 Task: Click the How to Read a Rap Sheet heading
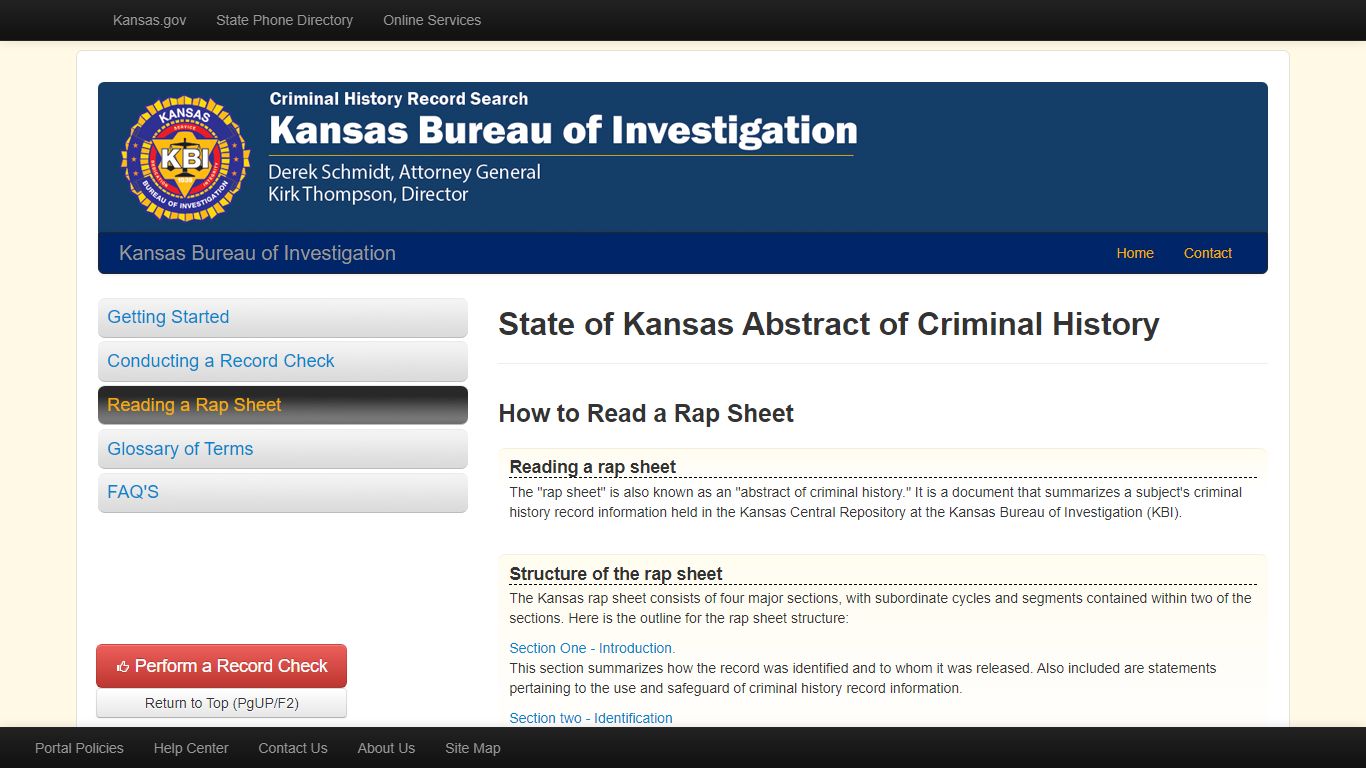tap(646, 414)
